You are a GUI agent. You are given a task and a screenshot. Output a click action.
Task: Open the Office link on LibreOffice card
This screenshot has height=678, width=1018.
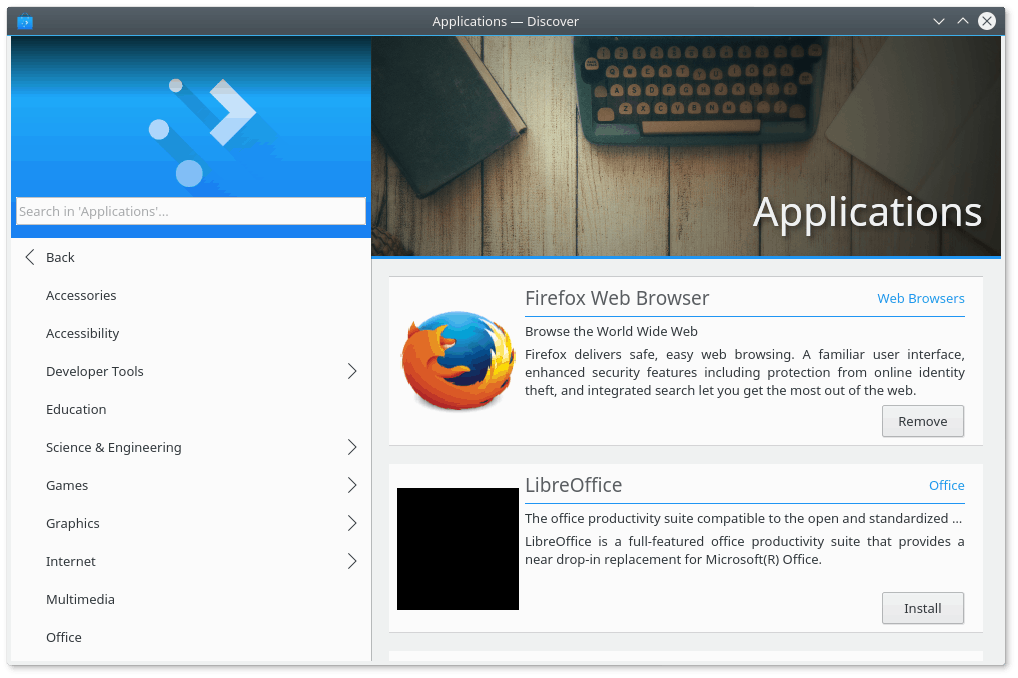[x=947, y=486]
